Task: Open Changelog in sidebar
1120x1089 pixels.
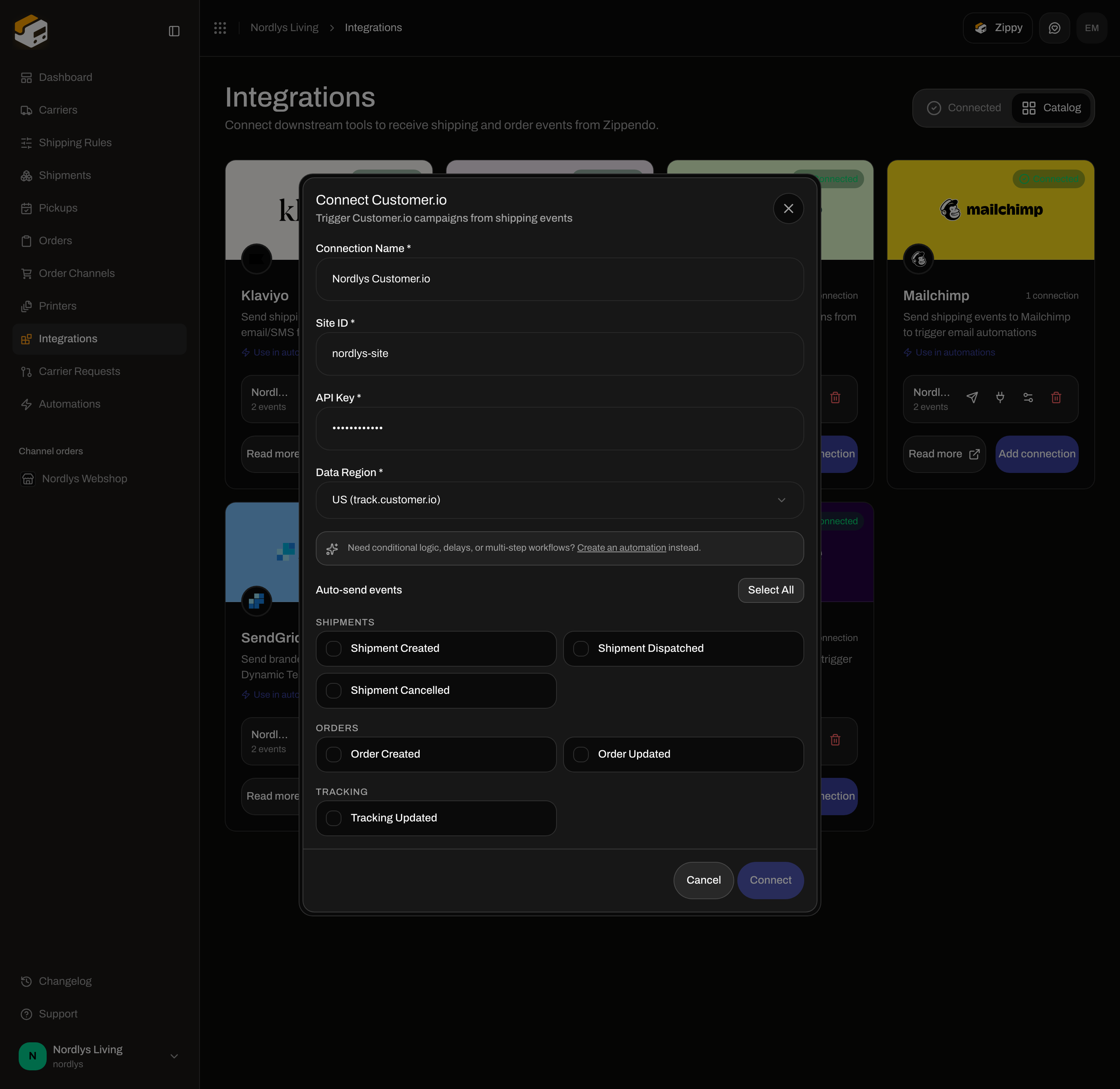Action: click(100, 981)
